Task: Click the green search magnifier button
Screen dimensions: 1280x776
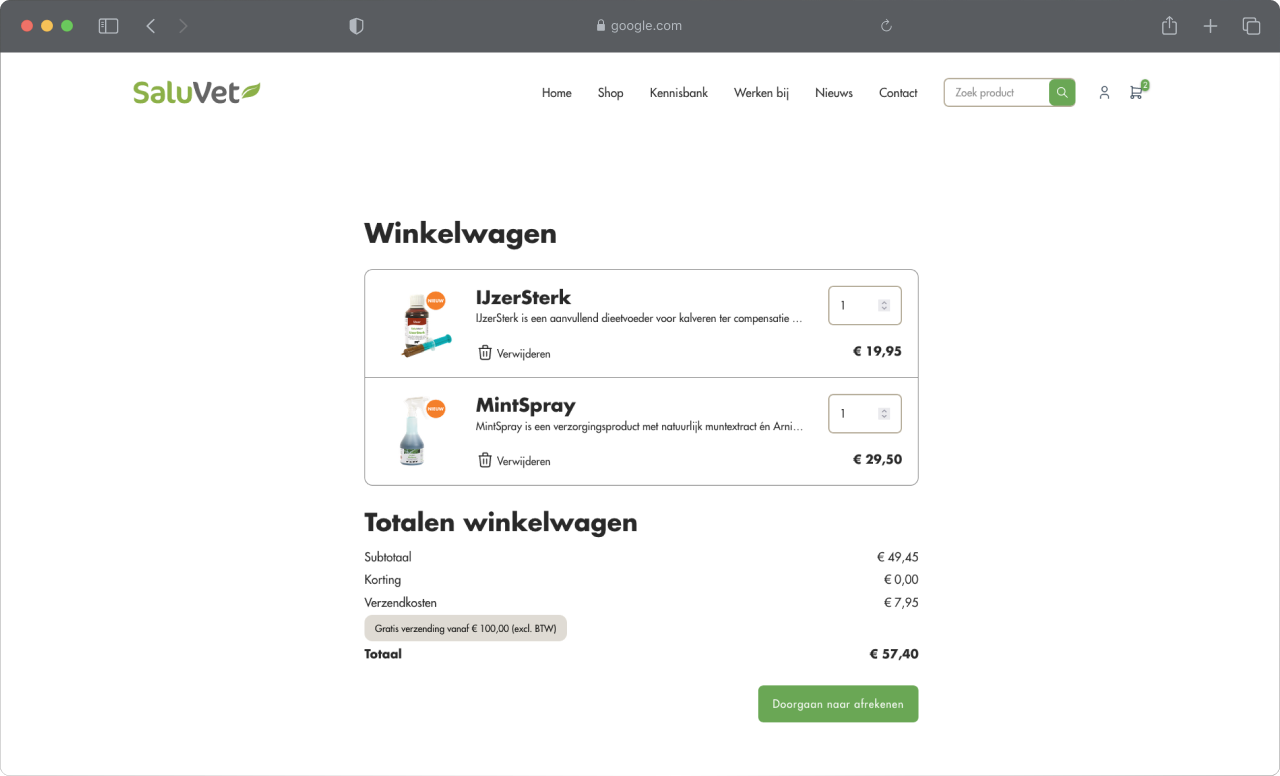Action: coord(1062,93)
